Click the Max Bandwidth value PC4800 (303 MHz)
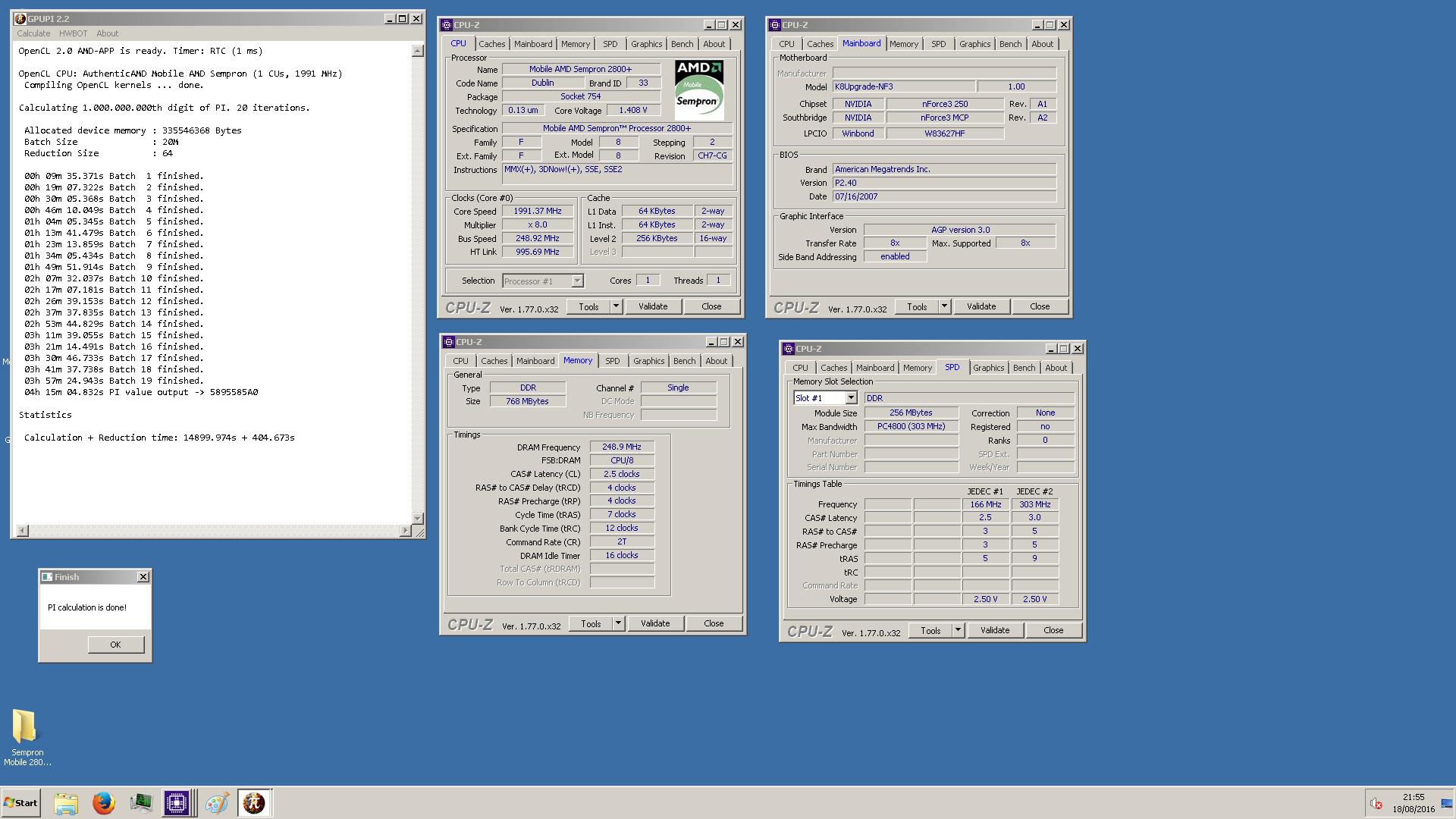1456x819 pixels. [910, 426]
